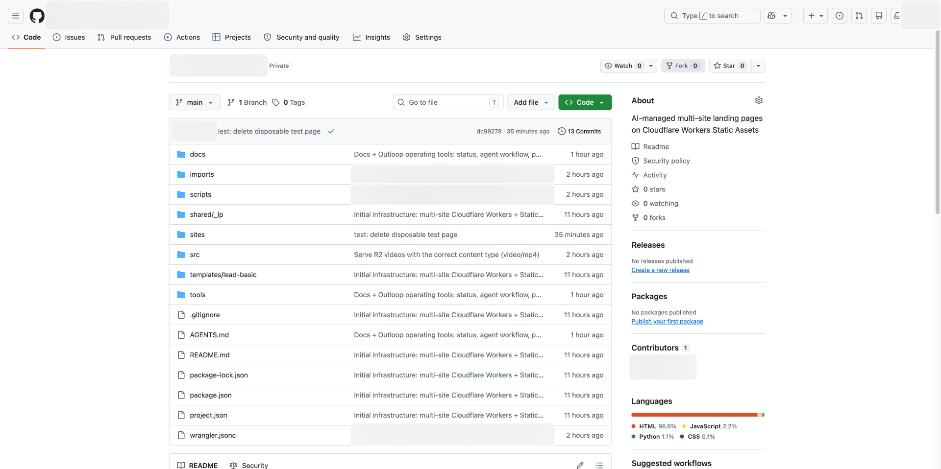The width and height of the screenshot is (941, 469).
Task: Edit repository details gear icon in About
Action: click(759, 100)
